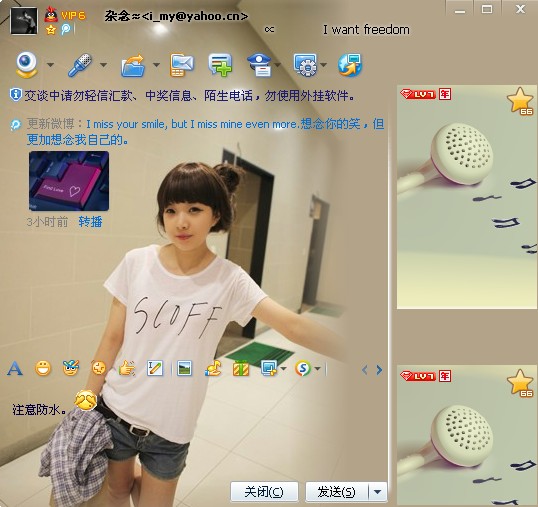
Task: Click the music note share icon
Action: (x=213, y=368)
